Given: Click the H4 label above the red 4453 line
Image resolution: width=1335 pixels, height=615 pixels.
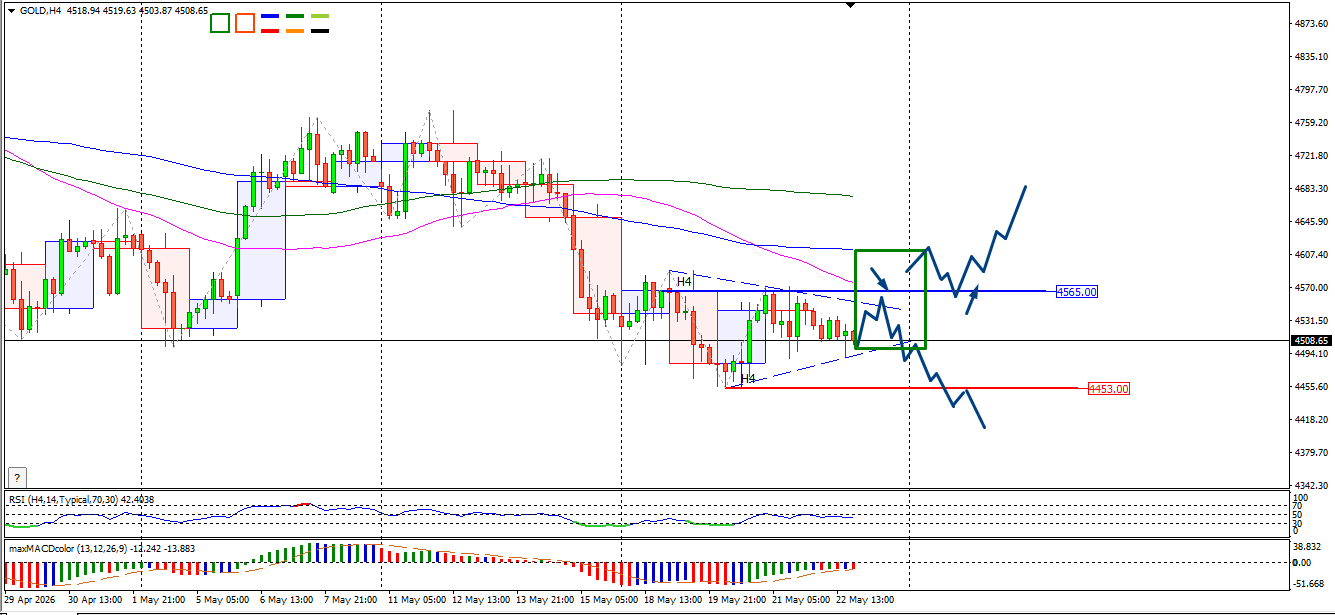Looking at the screenshot, I should [x=747, y=378].
